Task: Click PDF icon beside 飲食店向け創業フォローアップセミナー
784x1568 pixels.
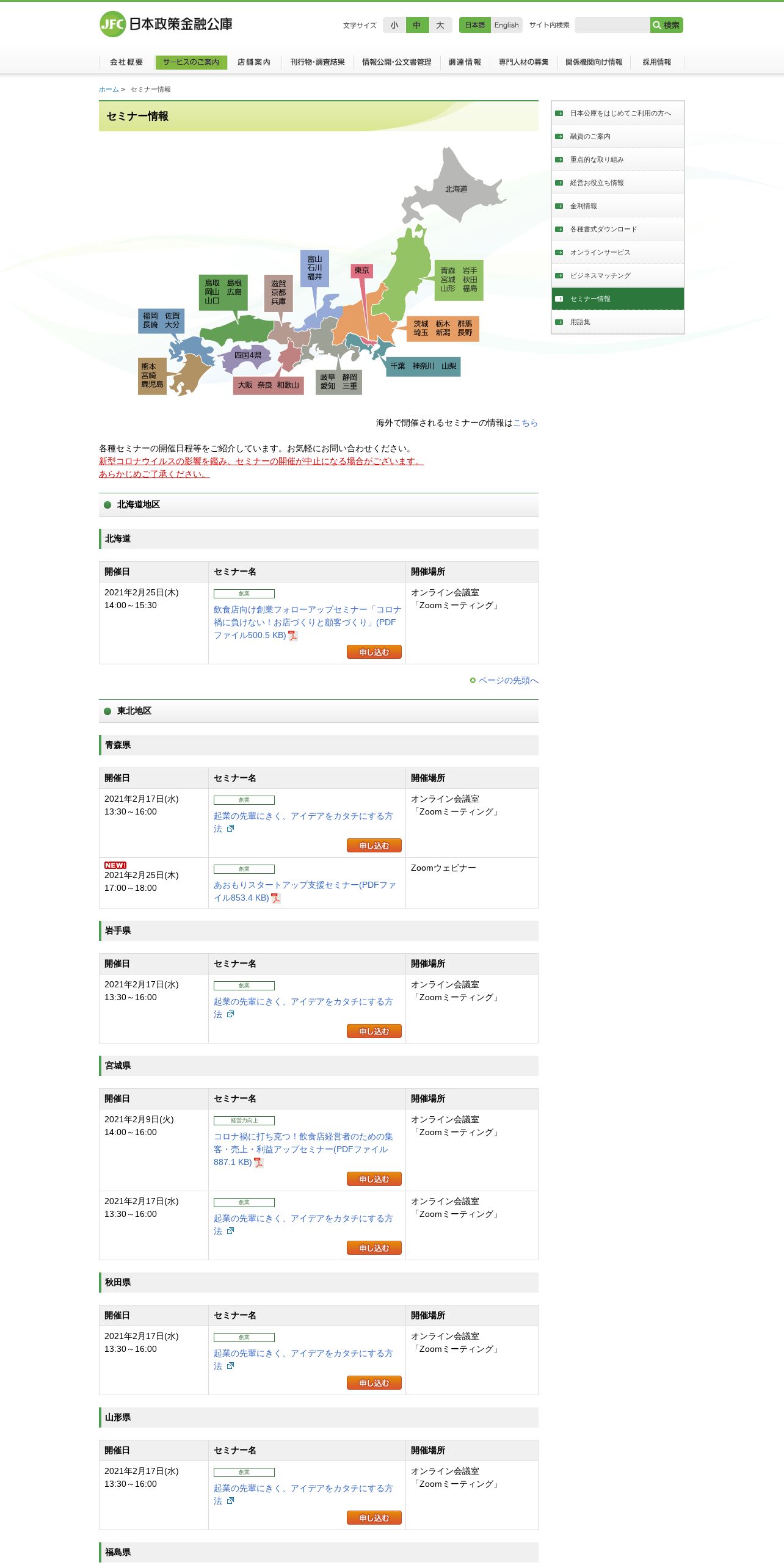Action: (x=293, y=636)
